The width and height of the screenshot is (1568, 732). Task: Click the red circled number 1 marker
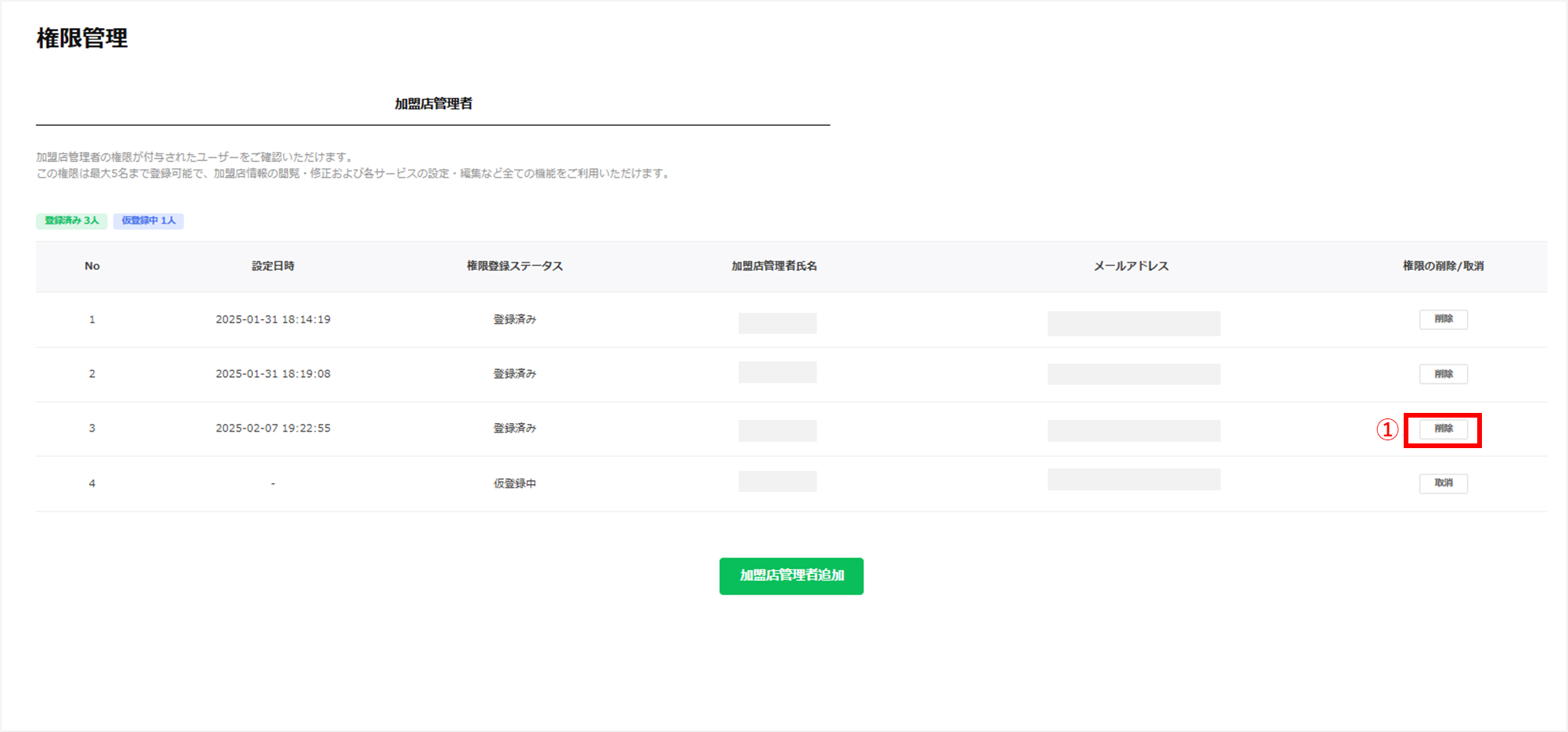(x=1387, y=429)
